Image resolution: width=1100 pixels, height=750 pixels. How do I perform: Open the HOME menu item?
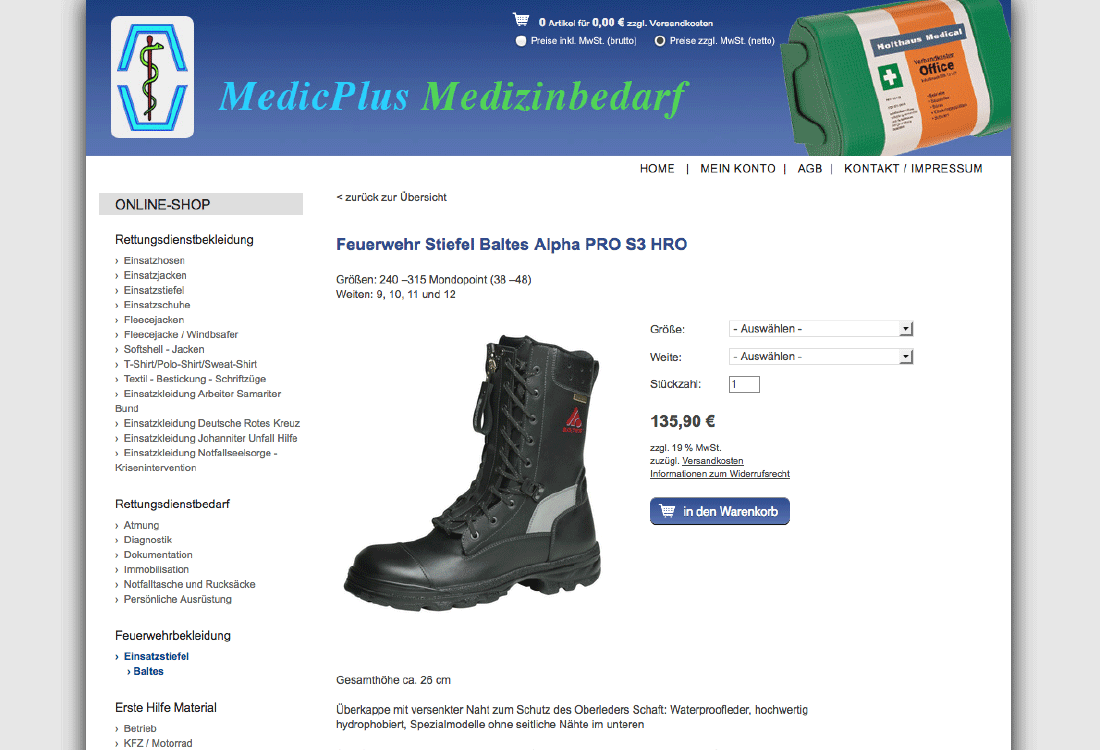[657, 168]
